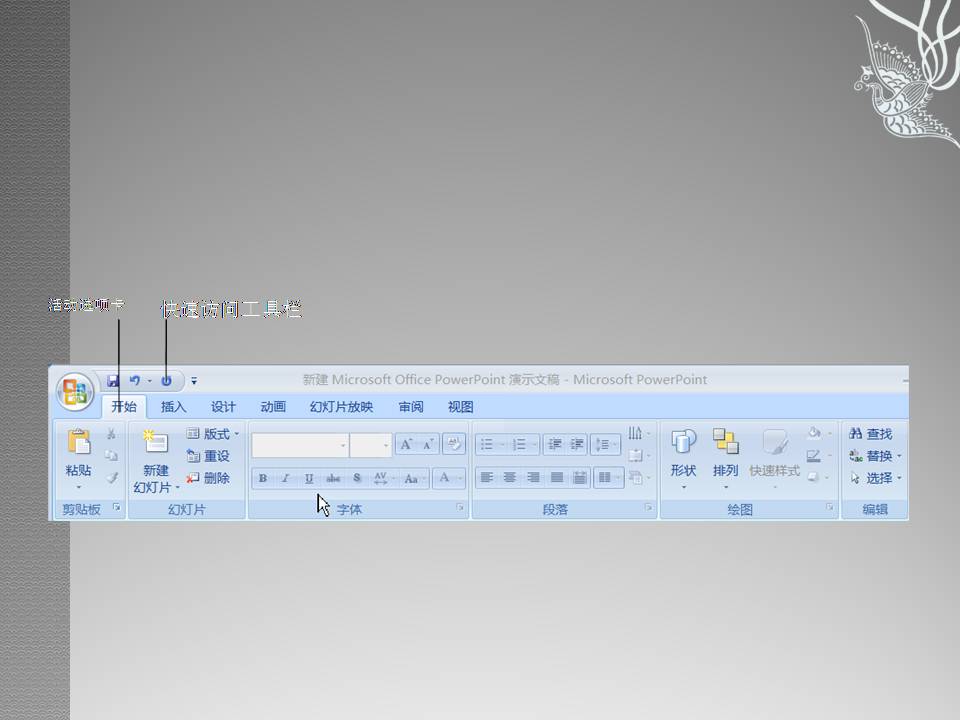Apply a bulleted list
960x720 pixels.
pyautogui.click(x=487, y=444)
